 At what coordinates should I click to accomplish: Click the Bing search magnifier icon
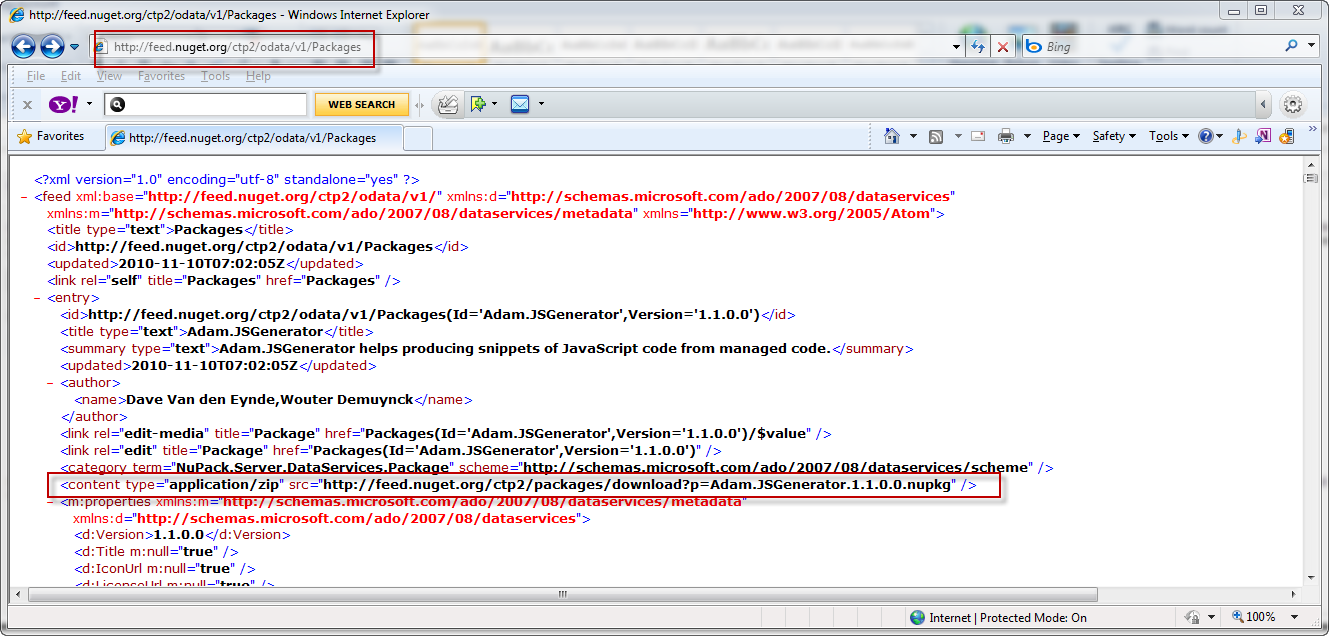(1293, 46)
